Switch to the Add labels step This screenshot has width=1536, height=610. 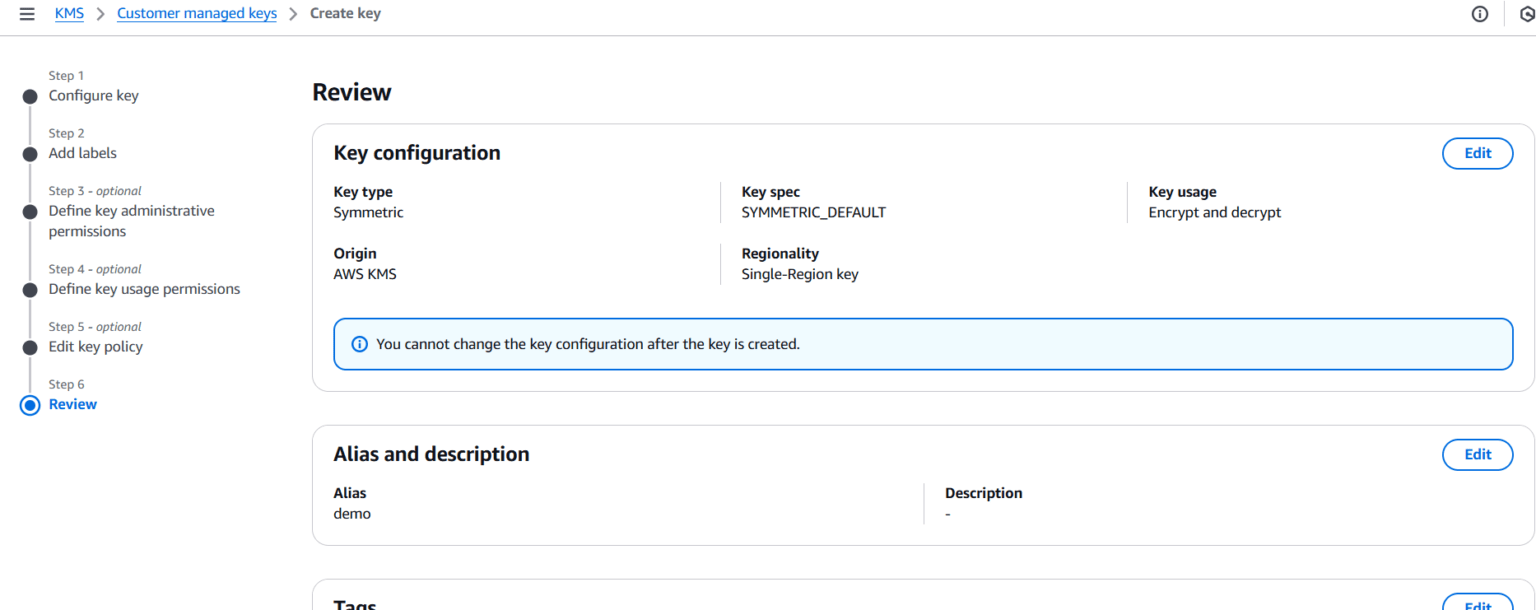[x=83, y=153]
